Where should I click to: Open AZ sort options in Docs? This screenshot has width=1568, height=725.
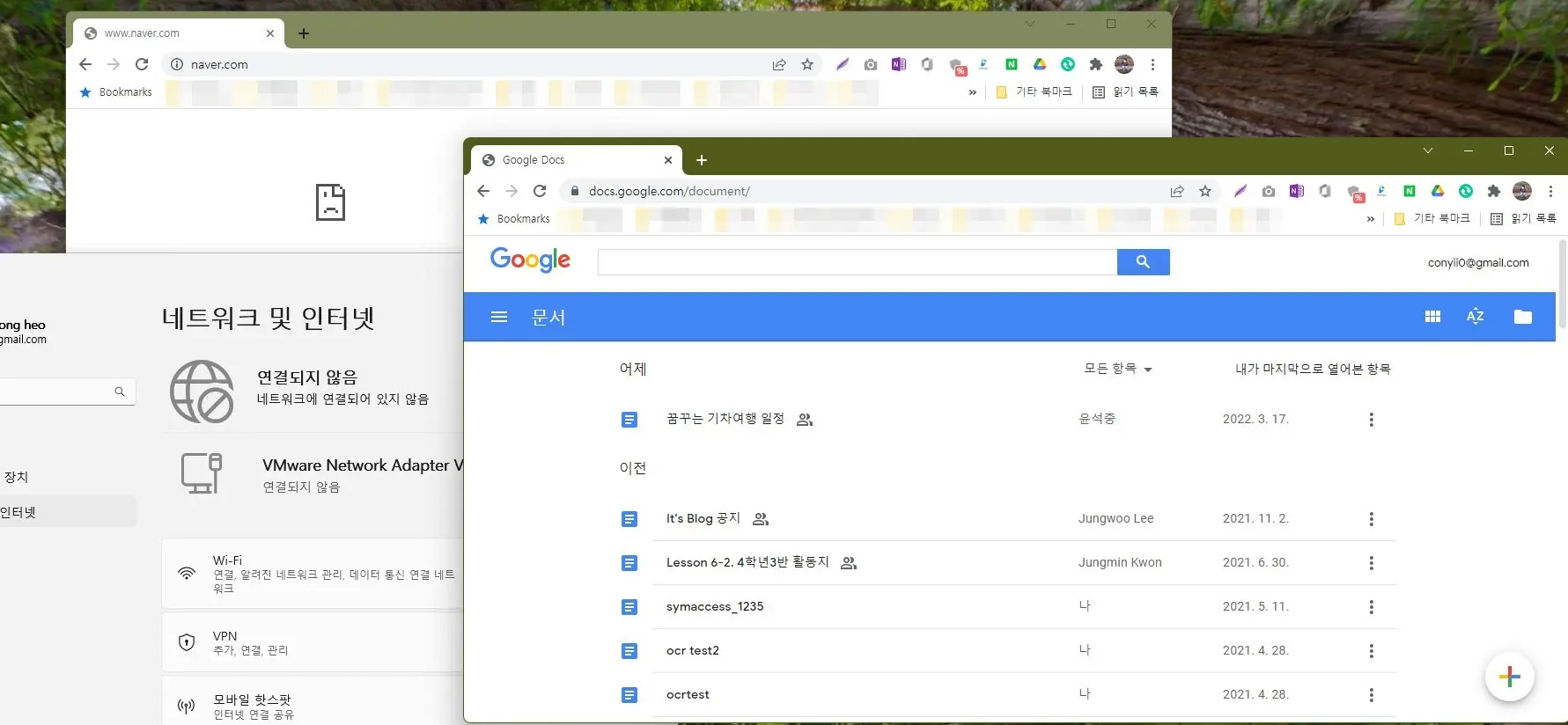[1476, 317]
